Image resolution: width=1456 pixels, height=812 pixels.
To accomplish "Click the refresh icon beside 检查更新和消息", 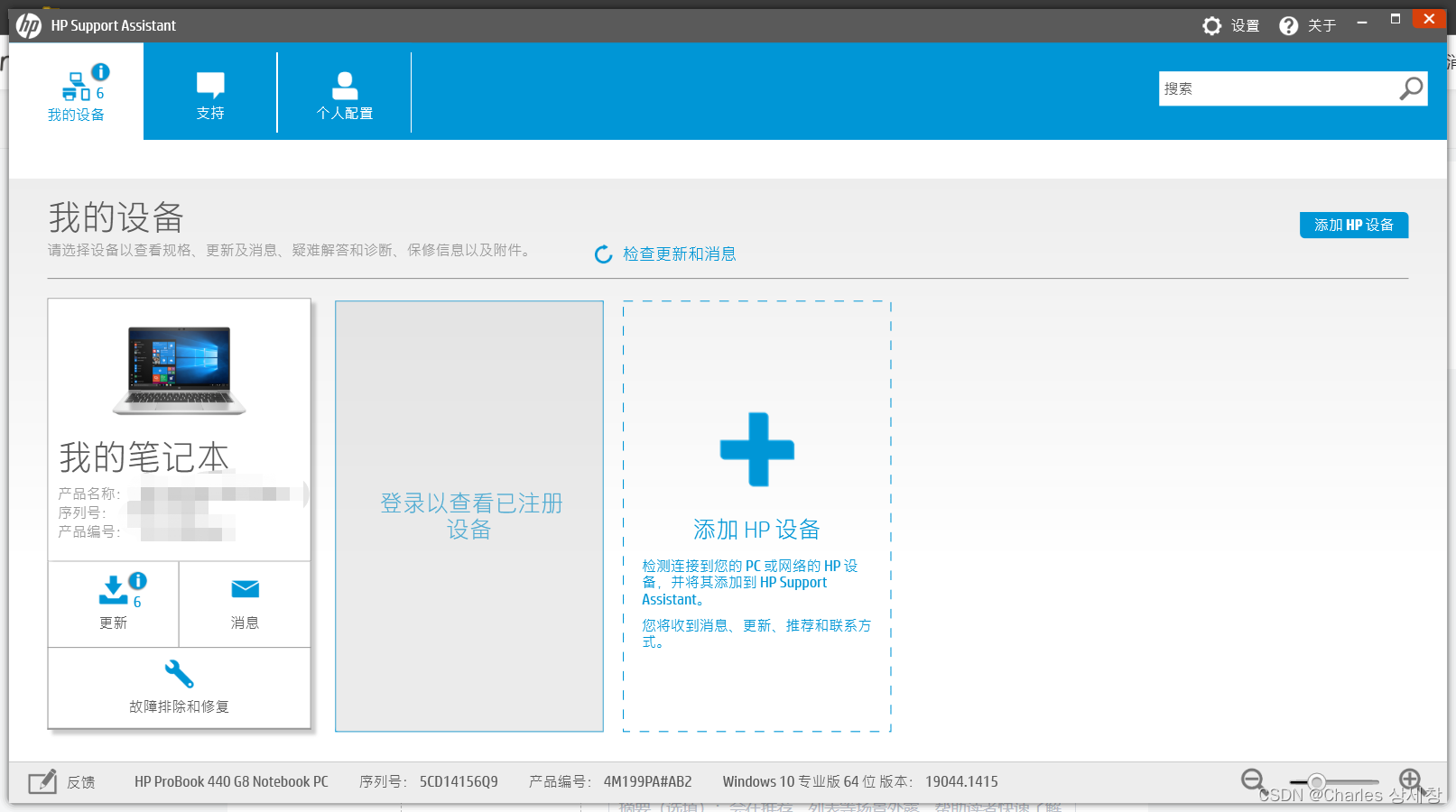I will coord(604,254).
